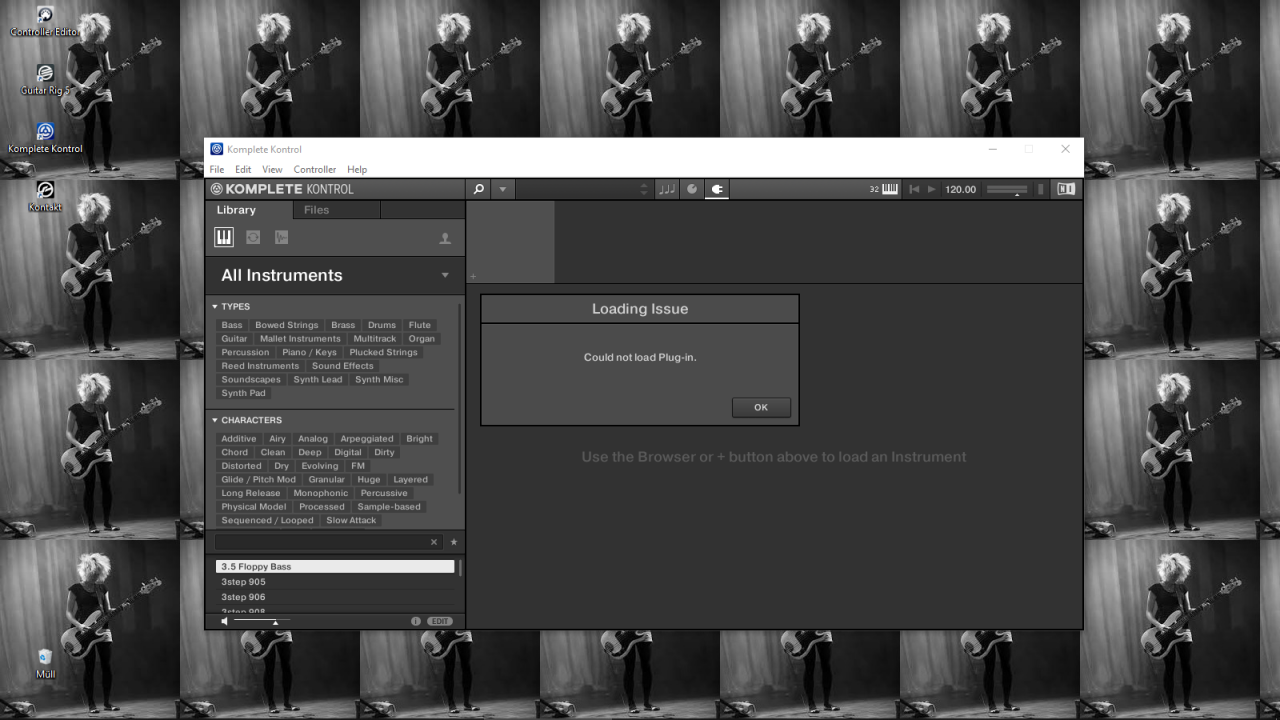Click the results list scrollbar

coord(460,568)
